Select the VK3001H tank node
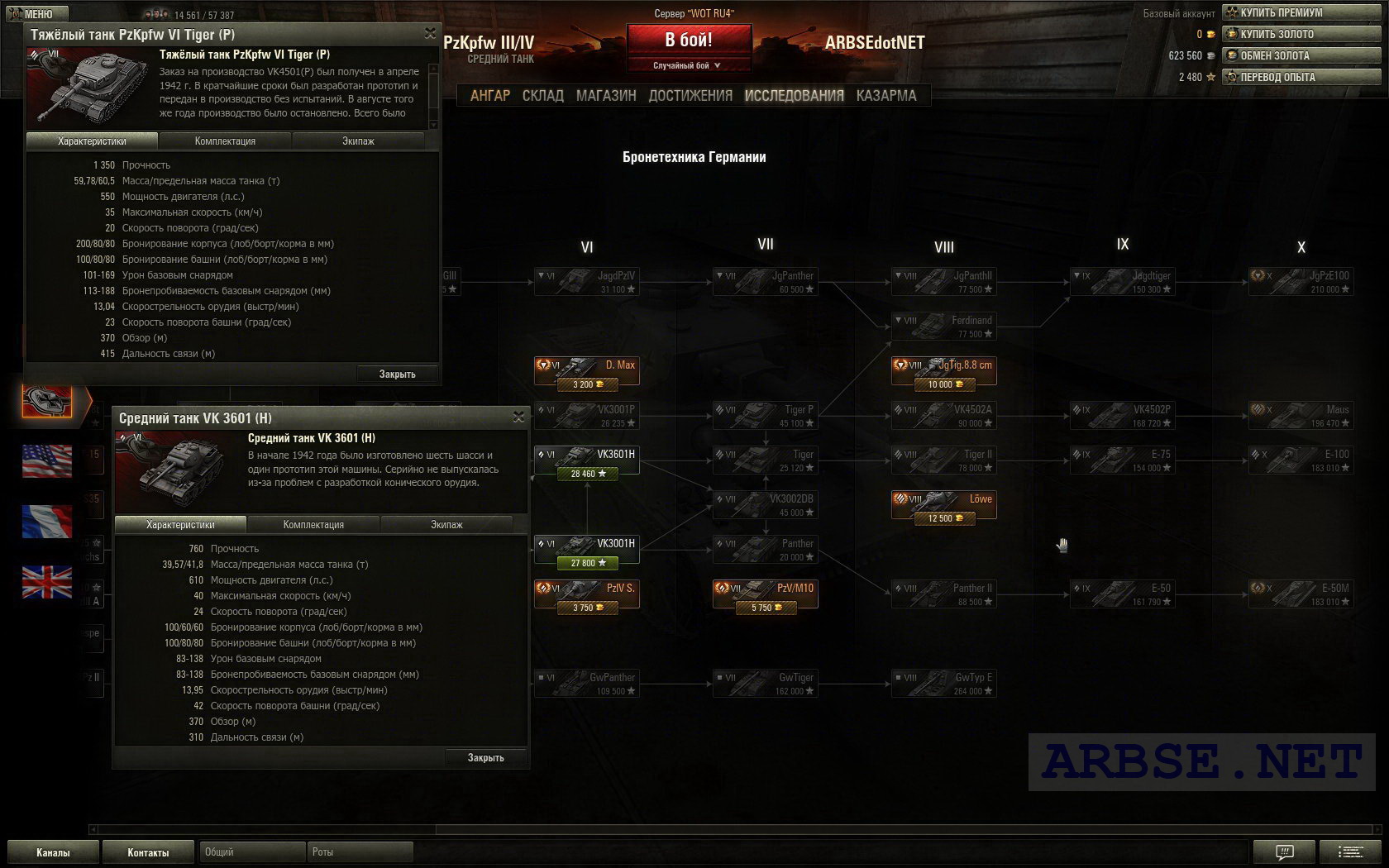 (587, 550)
